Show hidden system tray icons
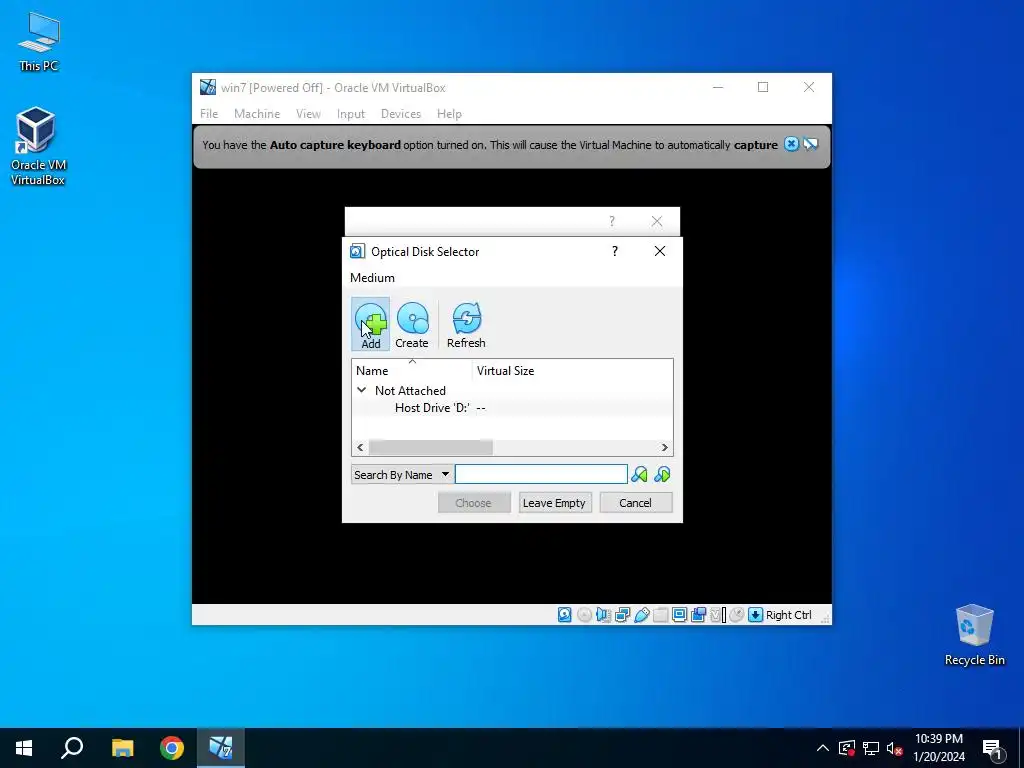1024x768 pixels. pos(823,748)
